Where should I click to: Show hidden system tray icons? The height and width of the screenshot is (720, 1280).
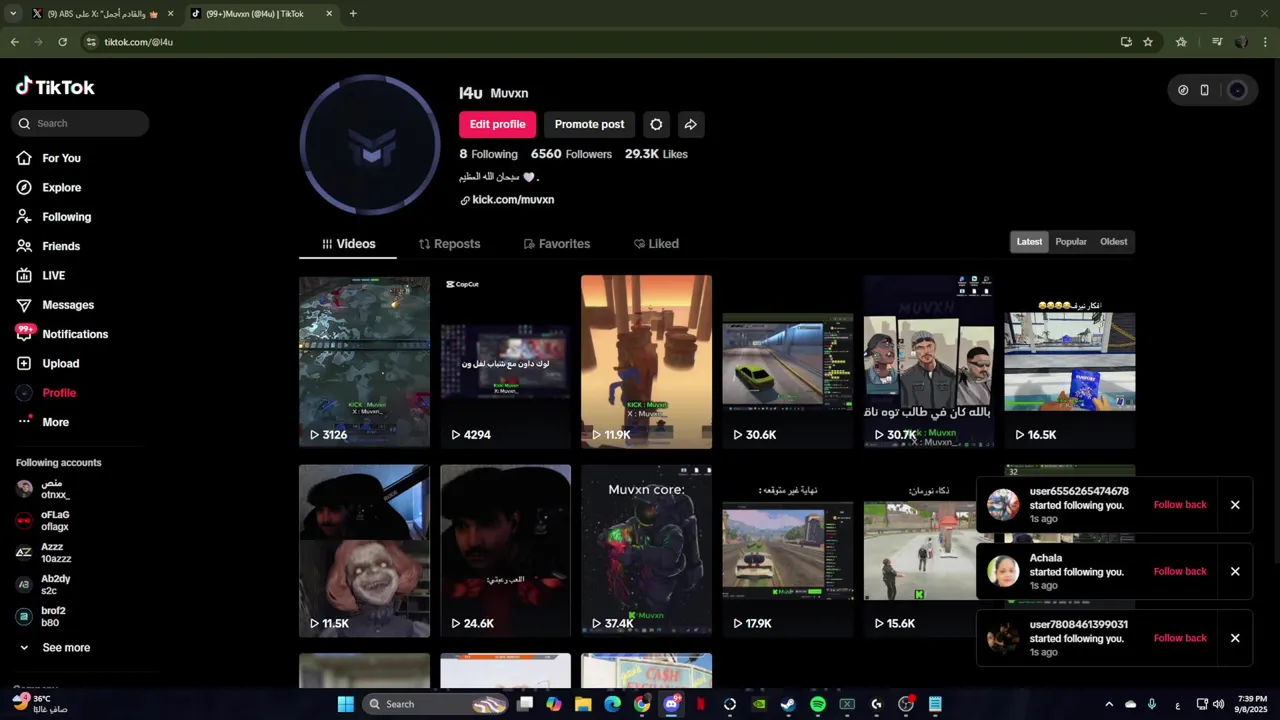pyautogui.click(x=1108, y=704)
